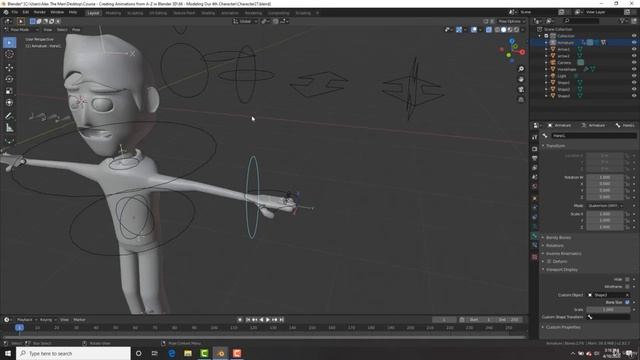
Task: Select the Measure tool
Action: click(x=9, y=128)
